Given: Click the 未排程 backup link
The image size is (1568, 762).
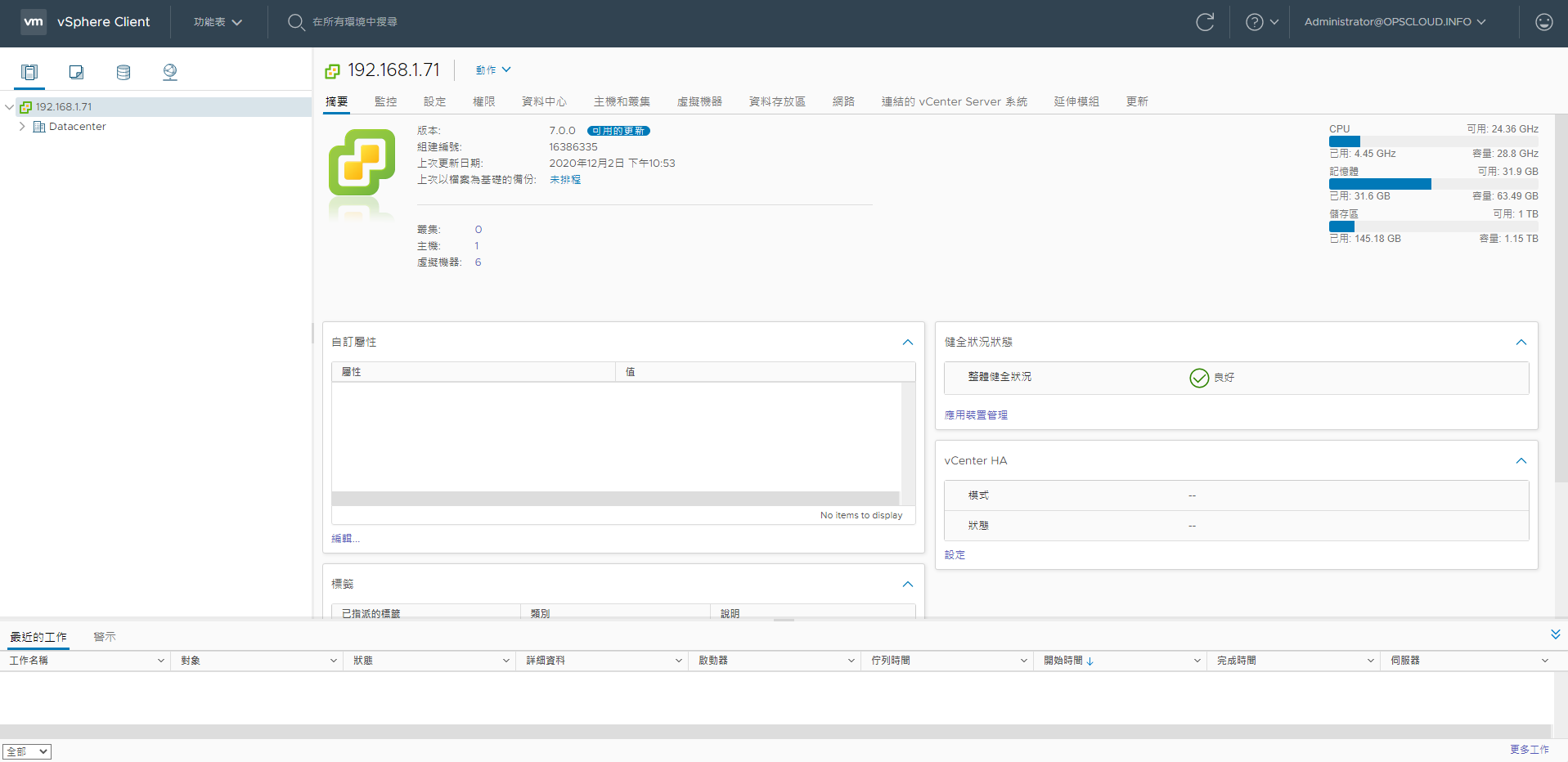Looking at the screenshot, I should point(565,180).
